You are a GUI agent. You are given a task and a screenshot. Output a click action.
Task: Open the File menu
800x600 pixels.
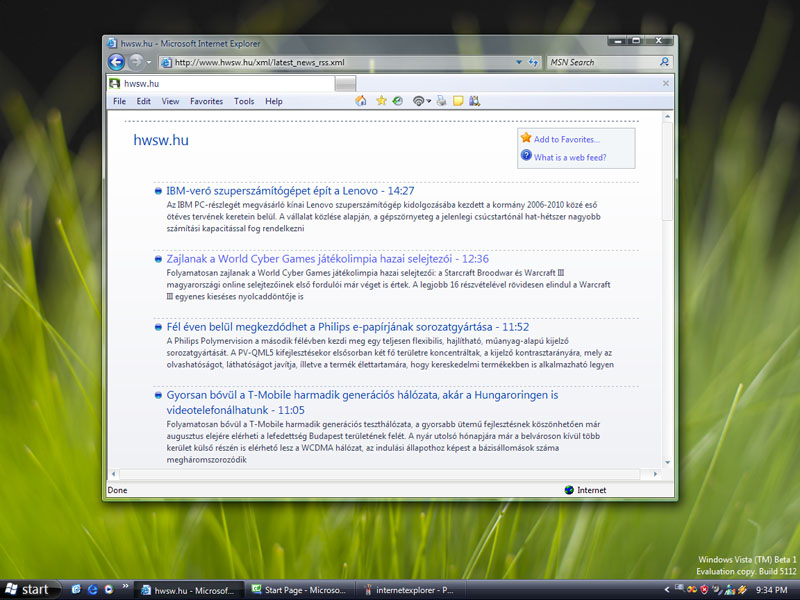pos(119,101)
